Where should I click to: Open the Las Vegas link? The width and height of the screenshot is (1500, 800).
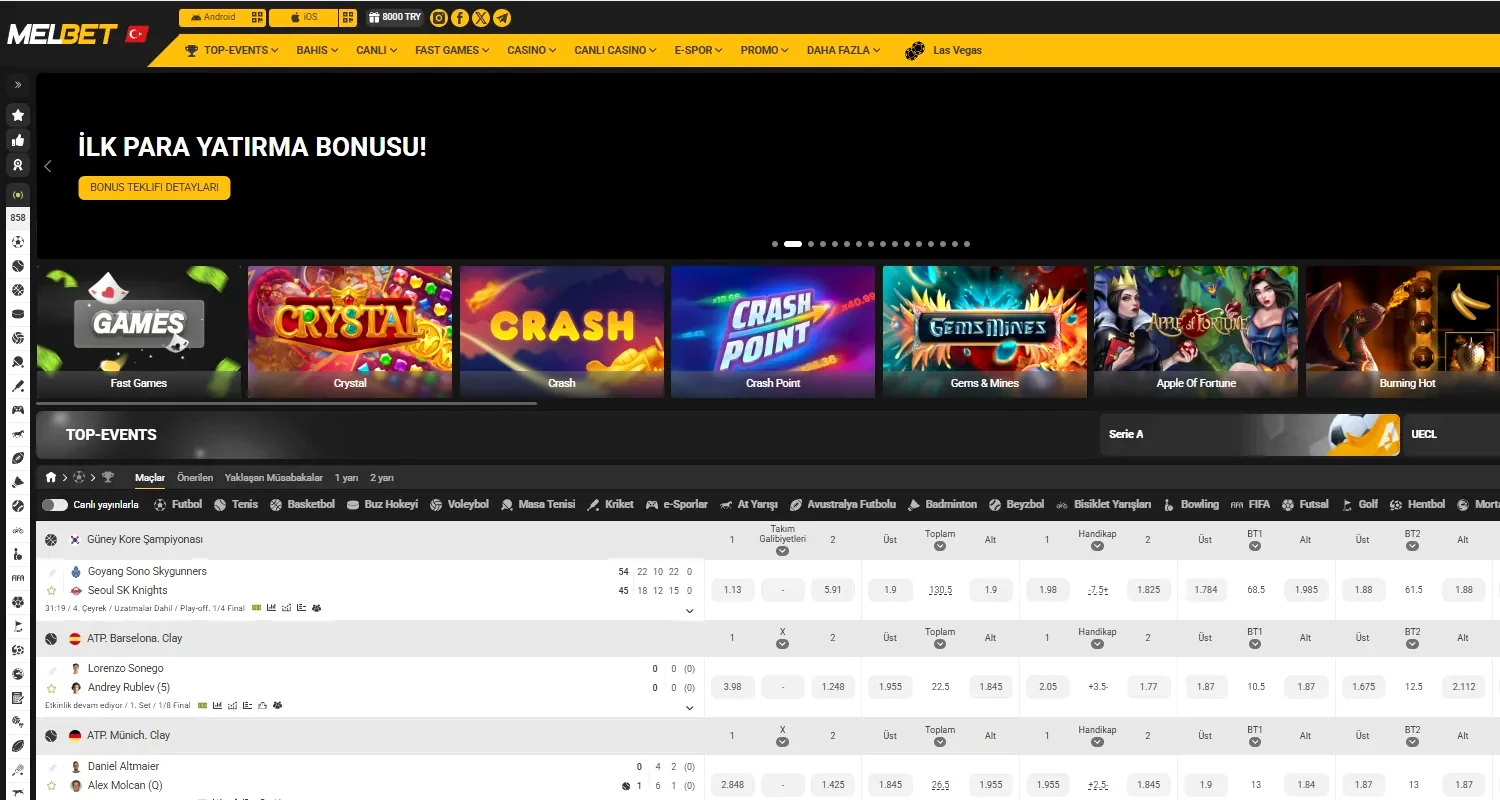point(958,50)
